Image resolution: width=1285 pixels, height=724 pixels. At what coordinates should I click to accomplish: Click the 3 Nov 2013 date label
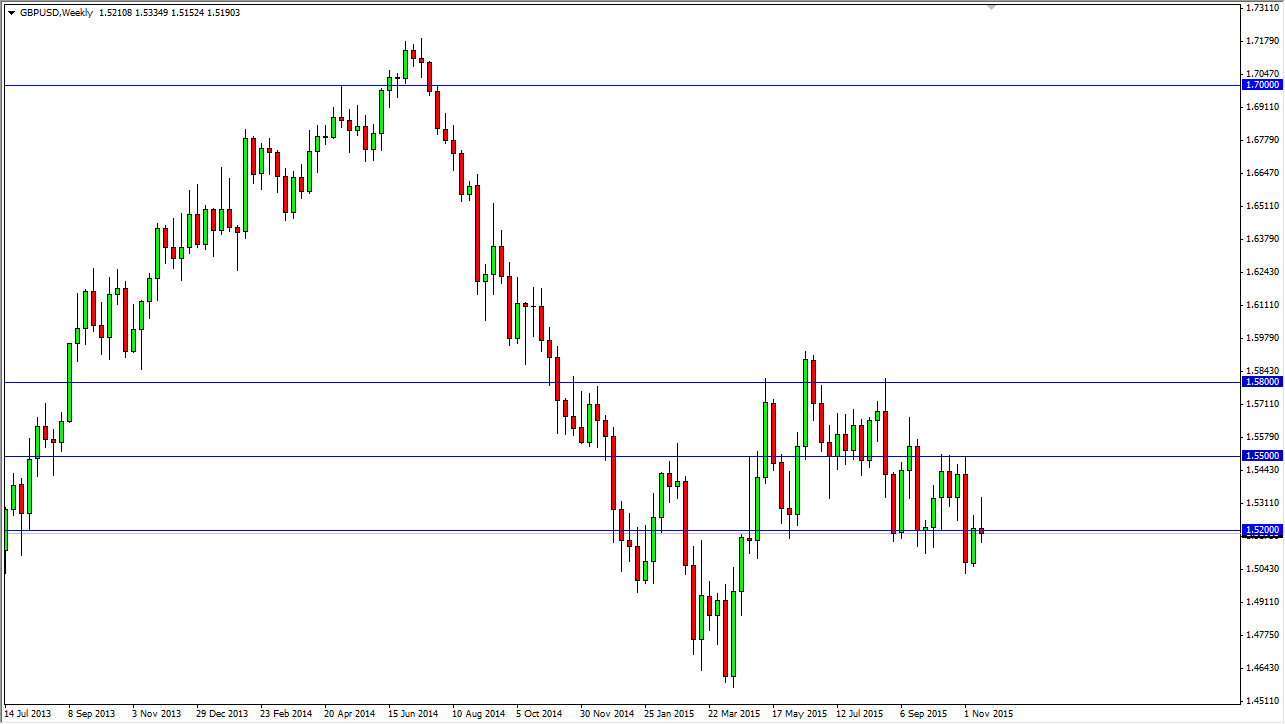pyautogui.click(x=156, y=714)
